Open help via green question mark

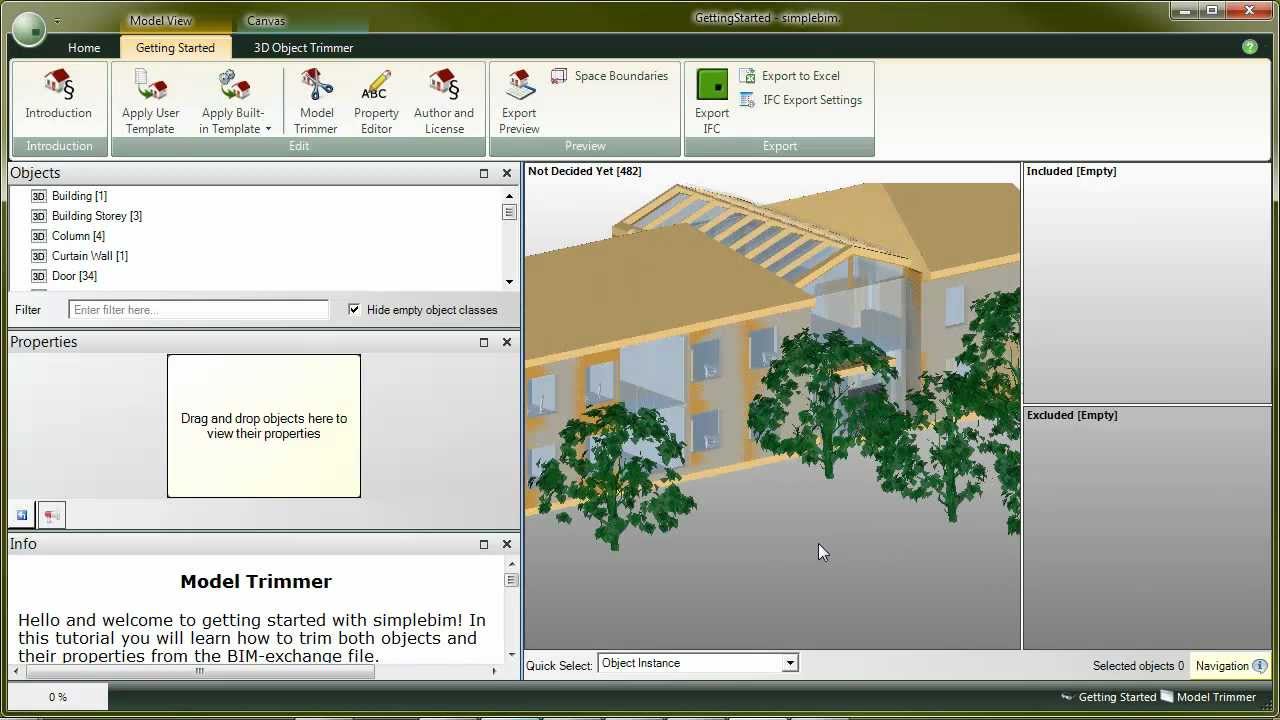tap(1250, 47)
